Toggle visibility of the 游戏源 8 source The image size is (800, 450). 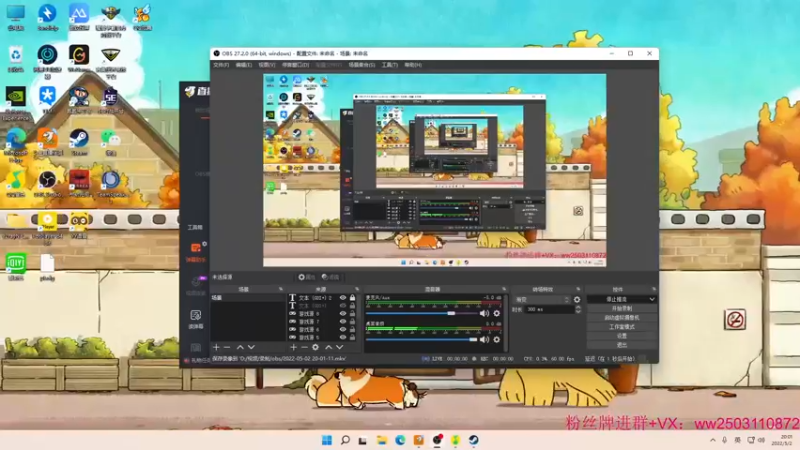(343, 313)
